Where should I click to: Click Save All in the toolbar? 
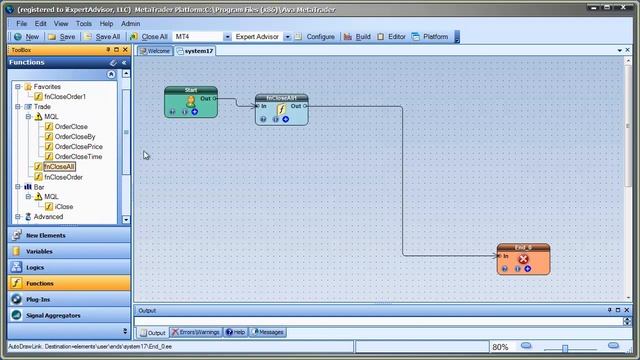pyautogui.click(x=103, y=37)
